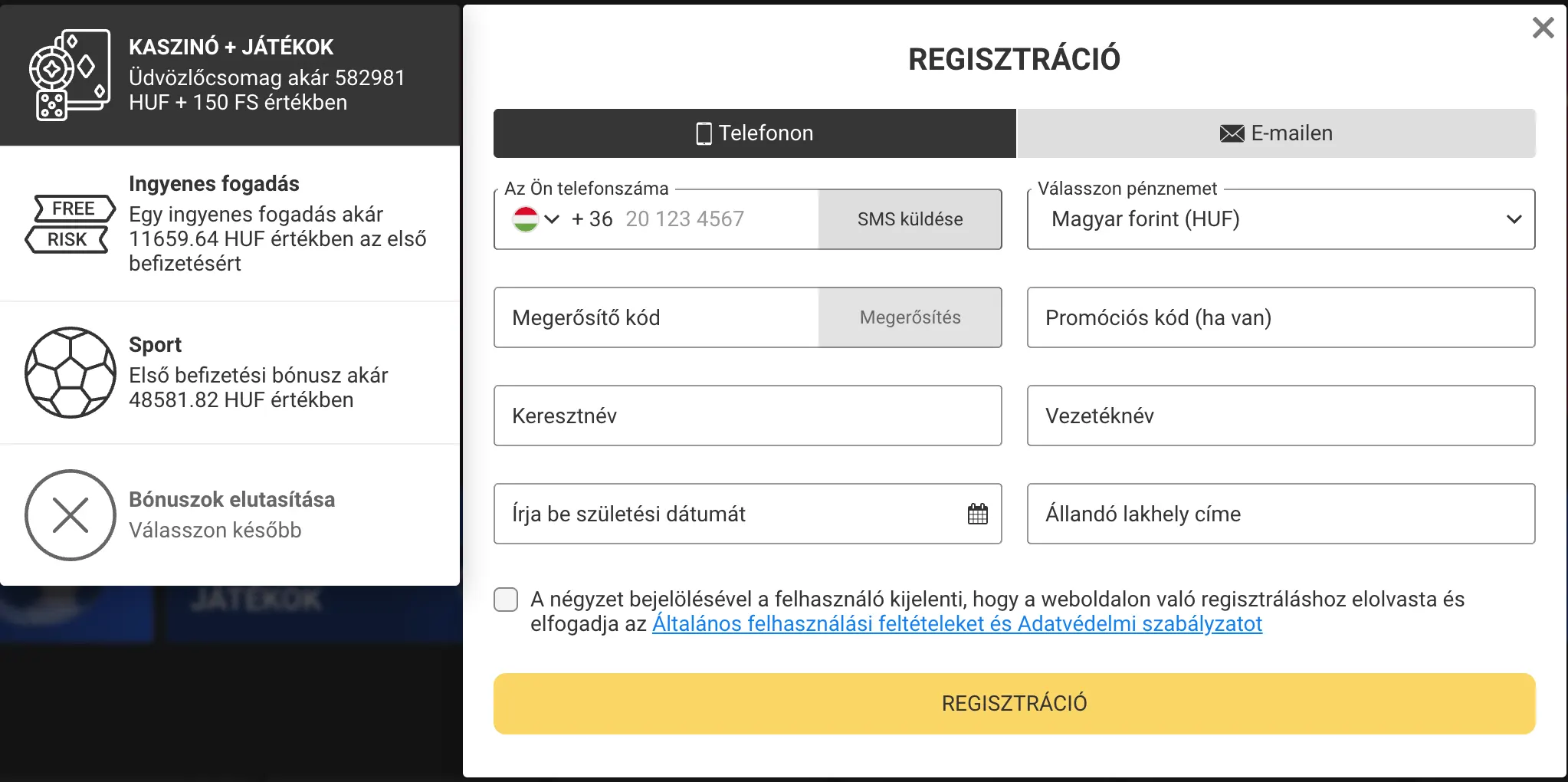Choose the Bónuszok elutasítása option
This screenshot has width=1568, height=782.
[230, 514]
